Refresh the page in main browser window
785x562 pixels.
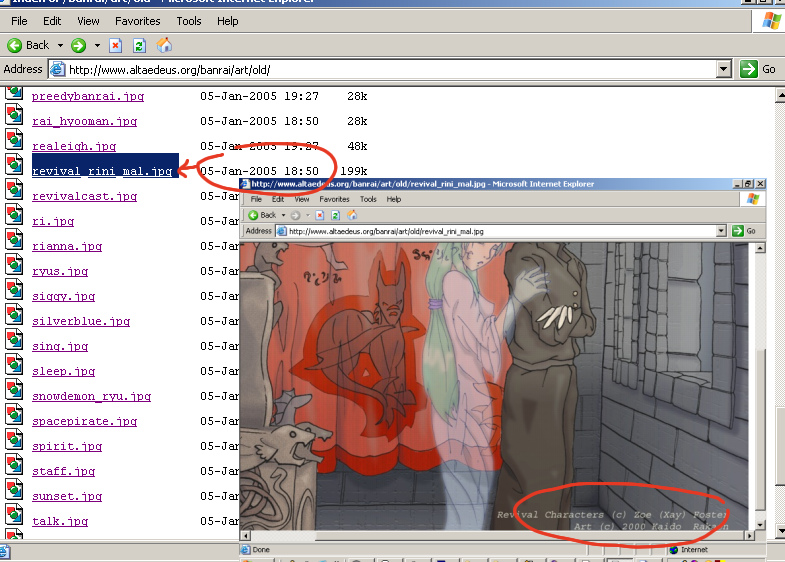coord(139,46)
